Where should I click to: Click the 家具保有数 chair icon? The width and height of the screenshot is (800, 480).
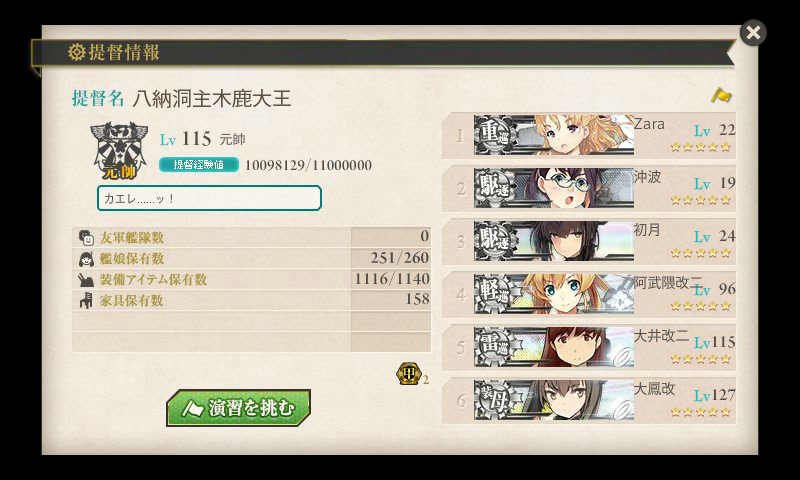(86, 300)
